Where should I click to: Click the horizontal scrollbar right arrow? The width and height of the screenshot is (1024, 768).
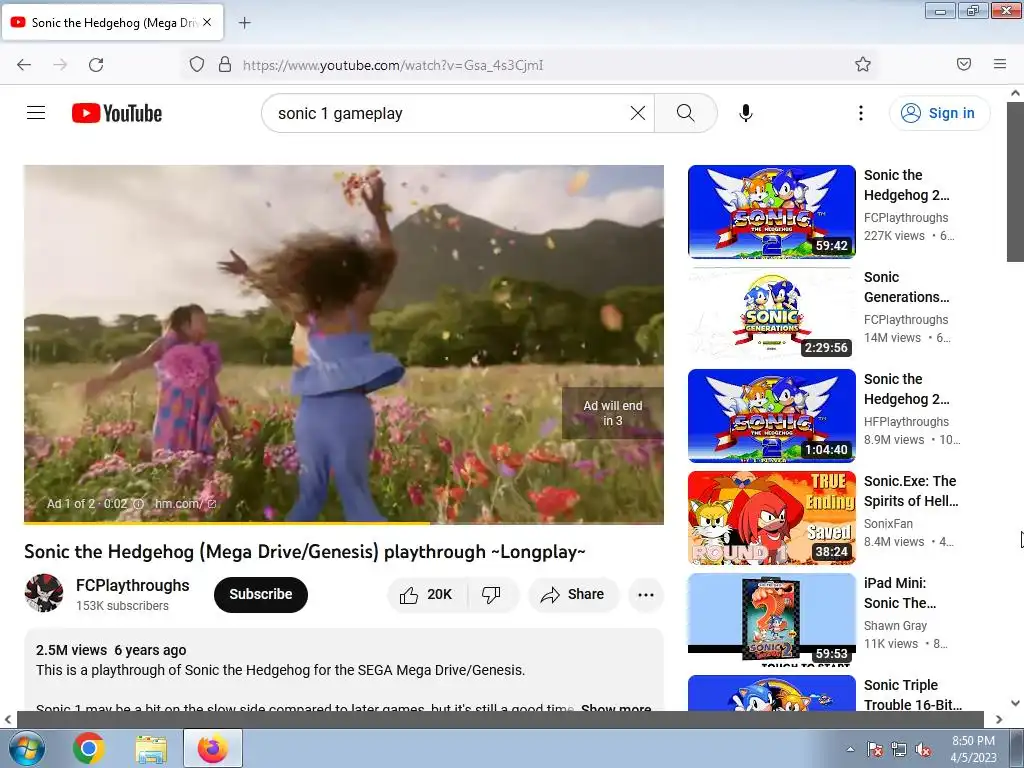[x=999, y=719]
